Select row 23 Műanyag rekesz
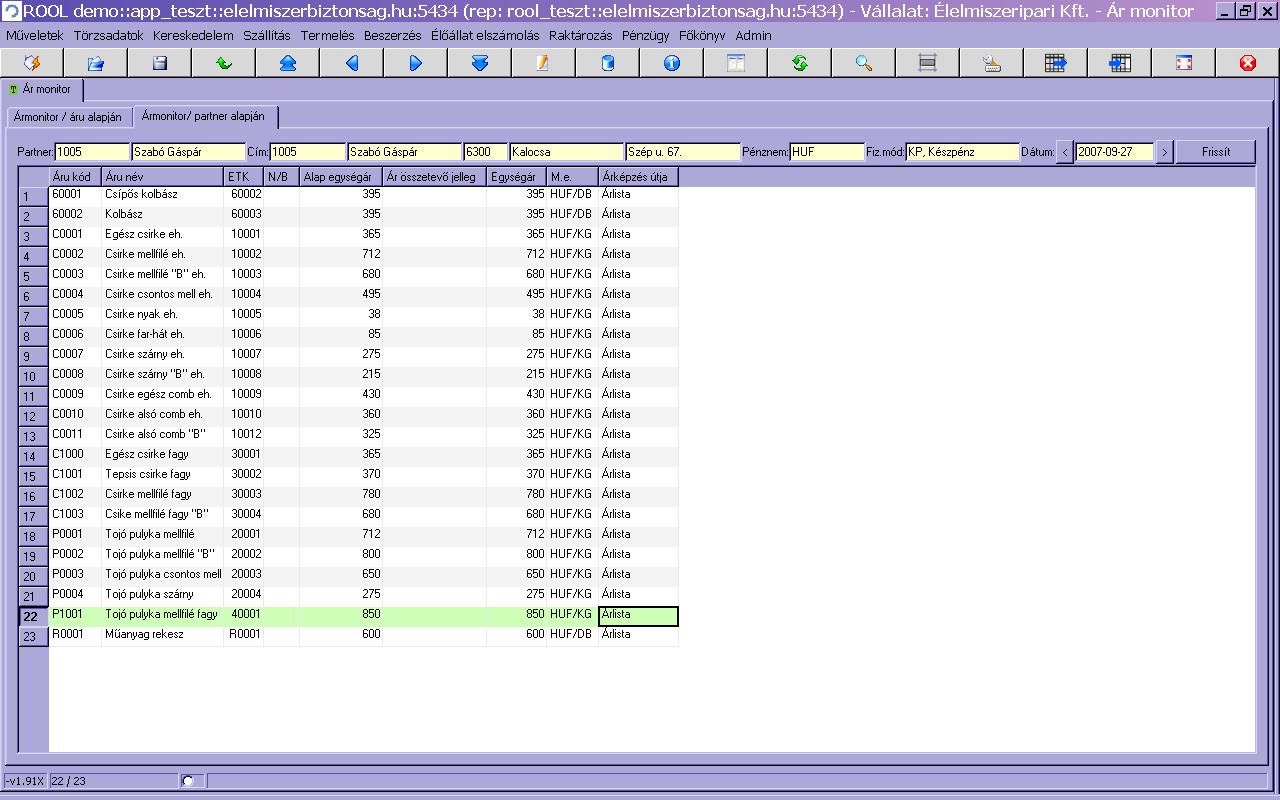The image size is (1280, 800). pos(144,634)
